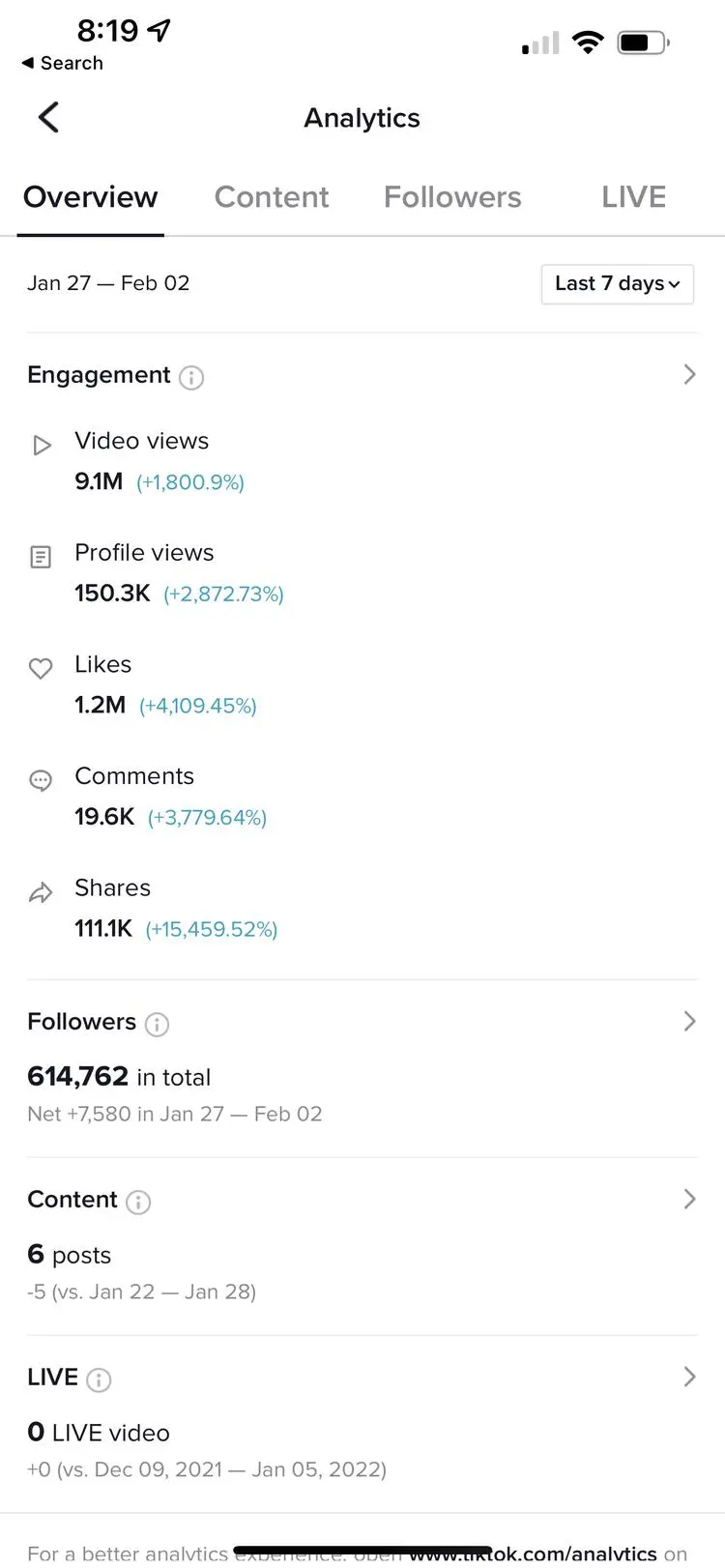Tap the Shares arrow icon

coord(41,892)
